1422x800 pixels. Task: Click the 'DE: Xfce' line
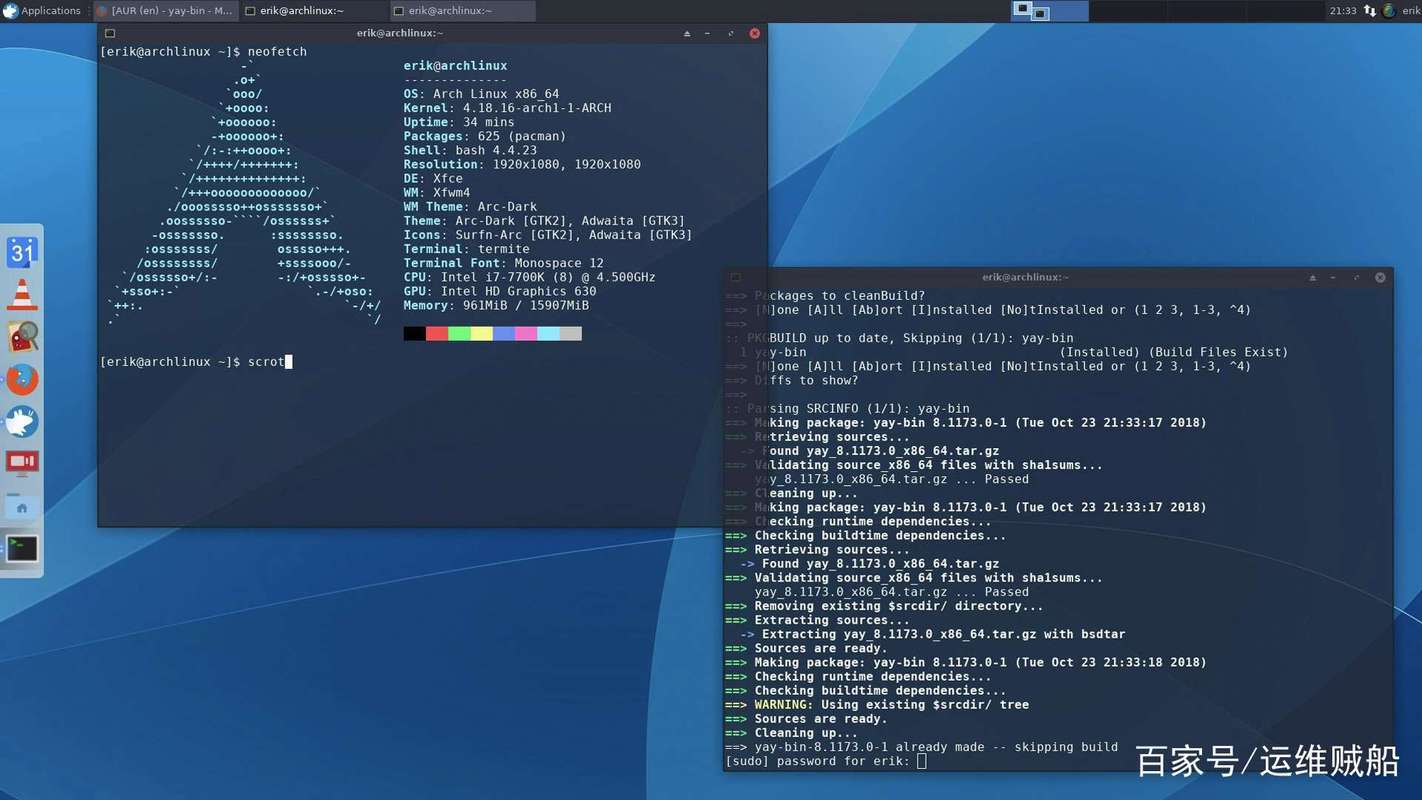433,178
